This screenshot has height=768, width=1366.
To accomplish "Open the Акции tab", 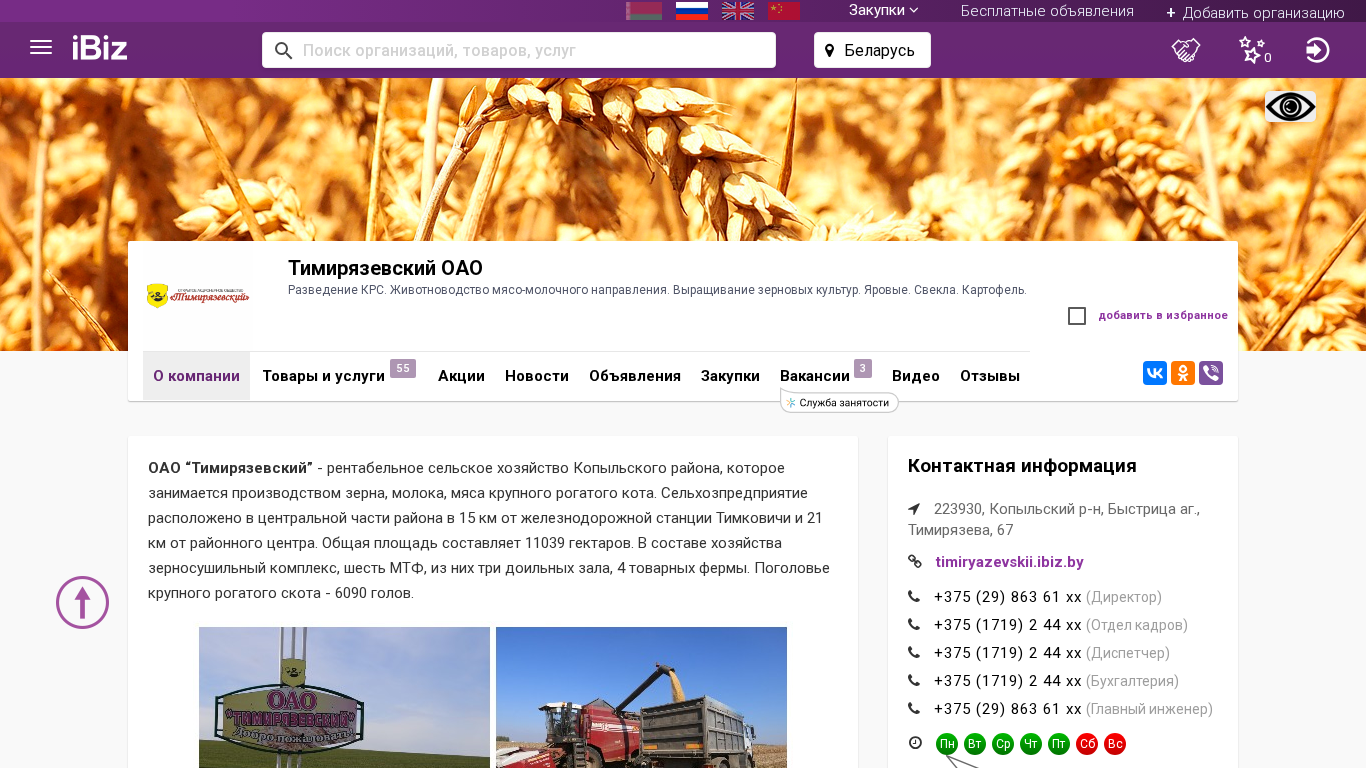I will pyautogui.click(x=461, y=376).
